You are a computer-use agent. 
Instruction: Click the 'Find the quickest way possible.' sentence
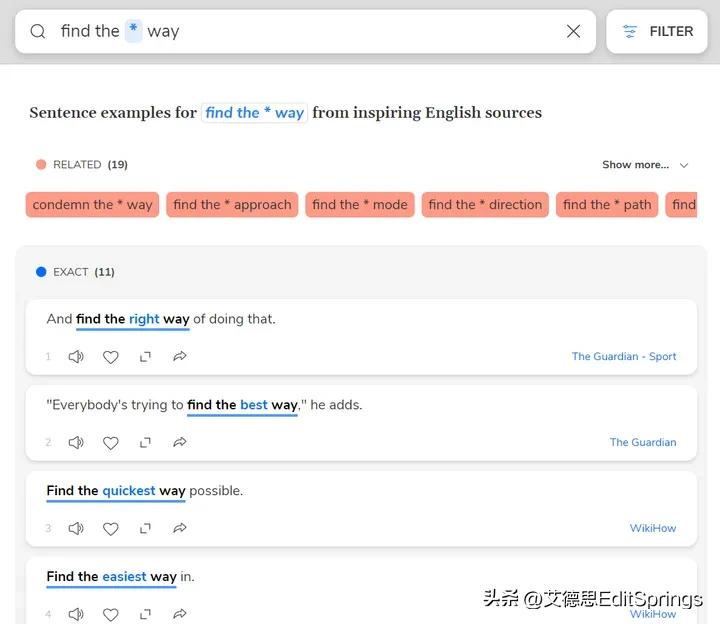click(145, 490)
